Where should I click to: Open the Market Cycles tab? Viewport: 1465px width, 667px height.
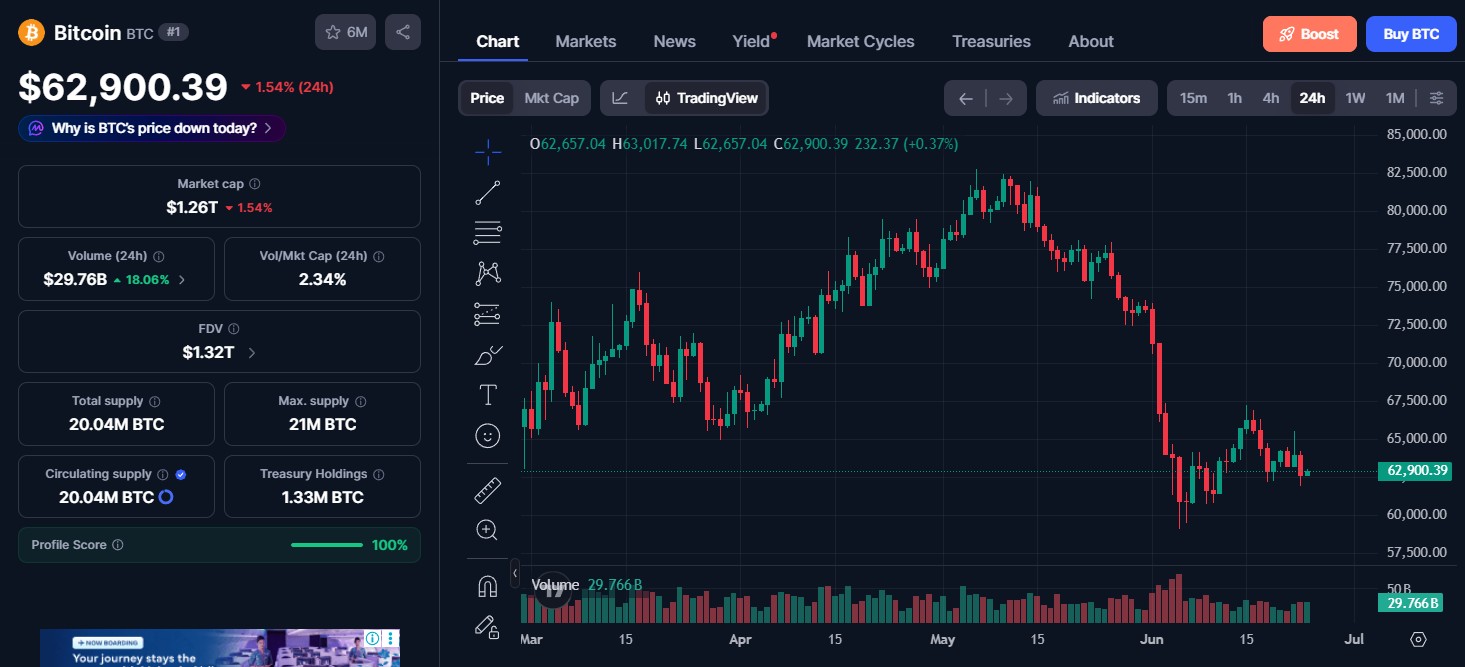(x=861, y=41)
